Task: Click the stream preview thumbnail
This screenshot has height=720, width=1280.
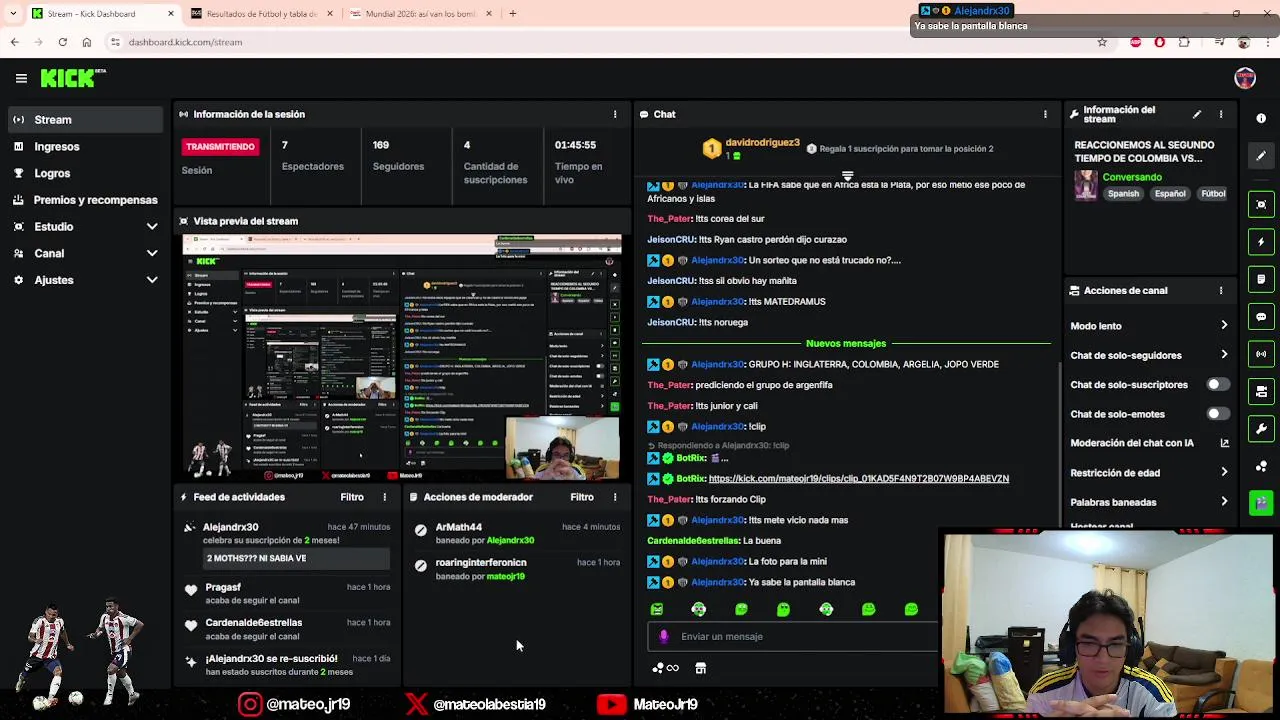Action: [x=402, y=358]
